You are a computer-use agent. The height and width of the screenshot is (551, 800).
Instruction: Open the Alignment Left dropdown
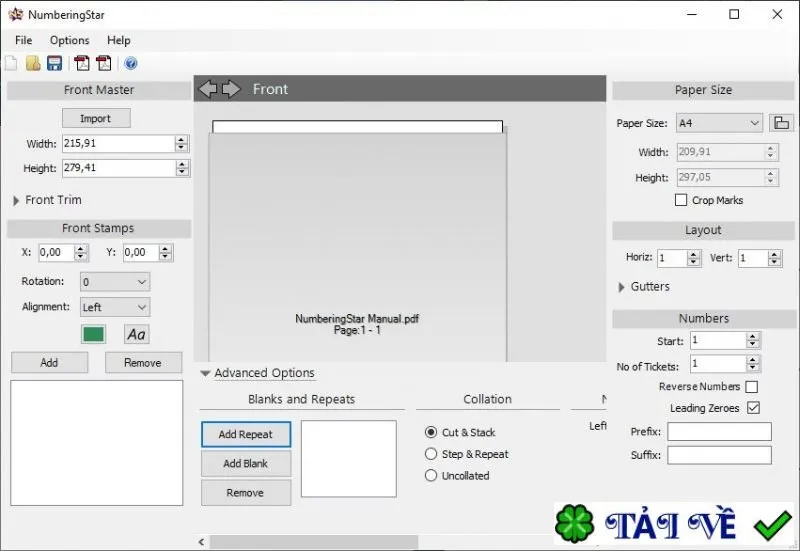click(115, 307)
